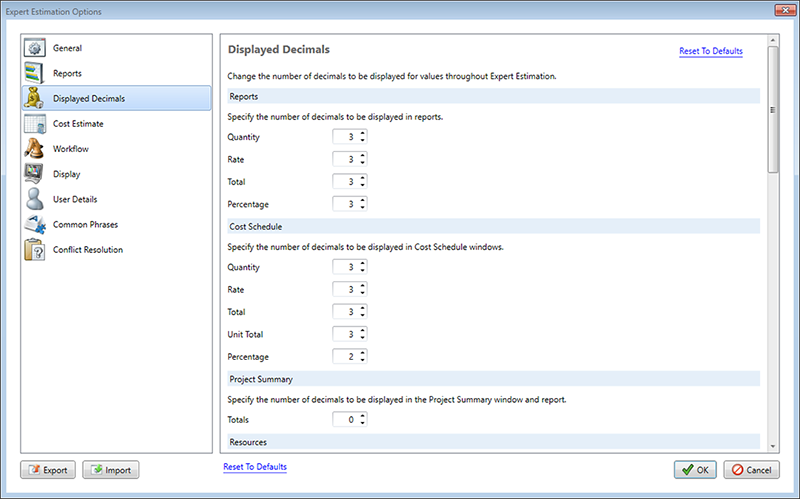Open the User Details person icon
Viewport: 800px width, 499px height.
(35, 199)
